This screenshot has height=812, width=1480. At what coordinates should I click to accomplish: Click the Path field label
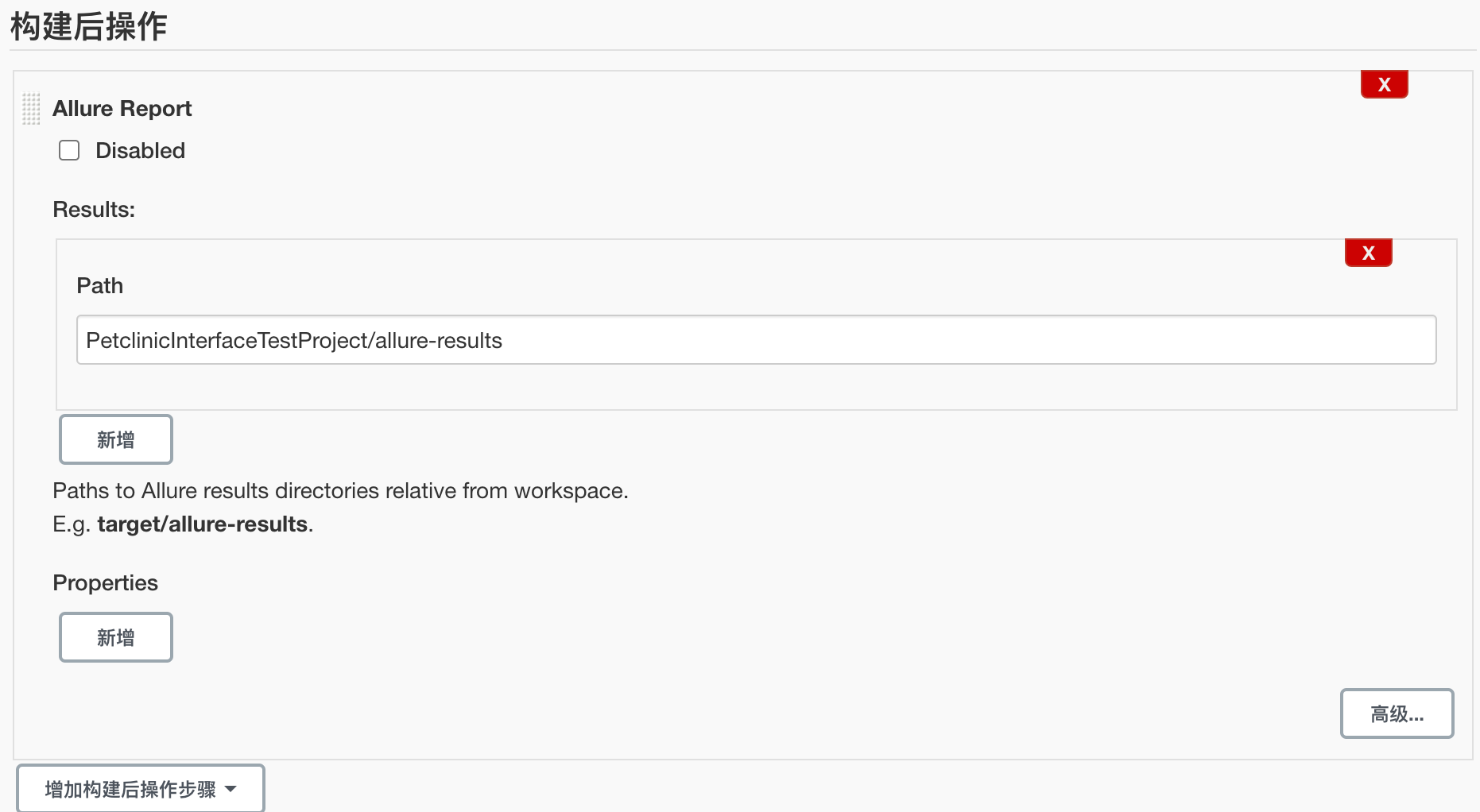(x=99, y=286)
